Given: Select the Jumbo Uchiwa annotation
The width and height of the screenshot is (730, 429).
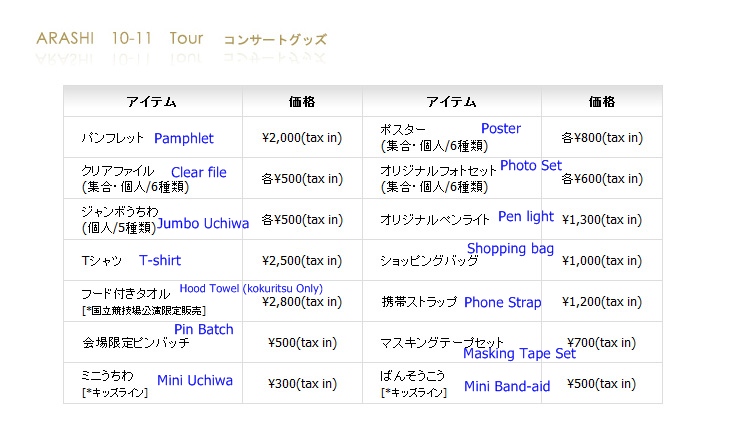Looking at the screenshot, I should [x=203, y=224].
